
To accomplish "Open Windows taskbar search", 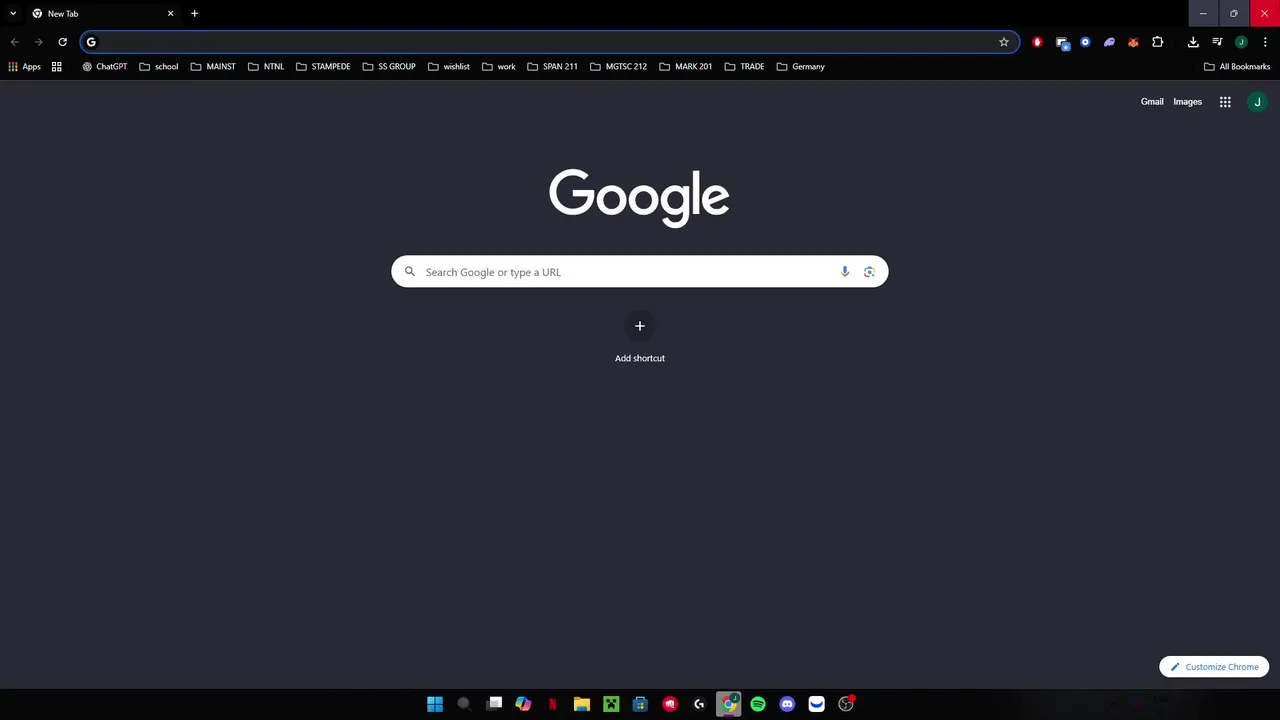I will pyautogui.click(x=464, y=704).
